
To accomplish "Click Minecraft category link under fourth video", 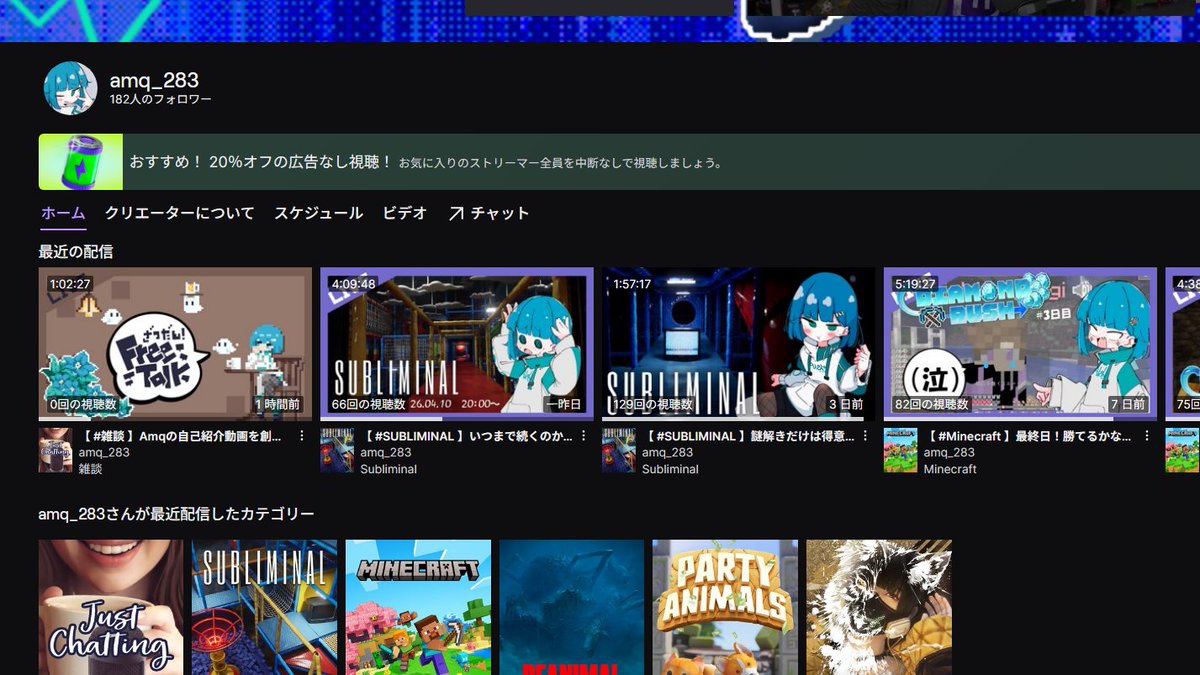I will click(950, 468).
